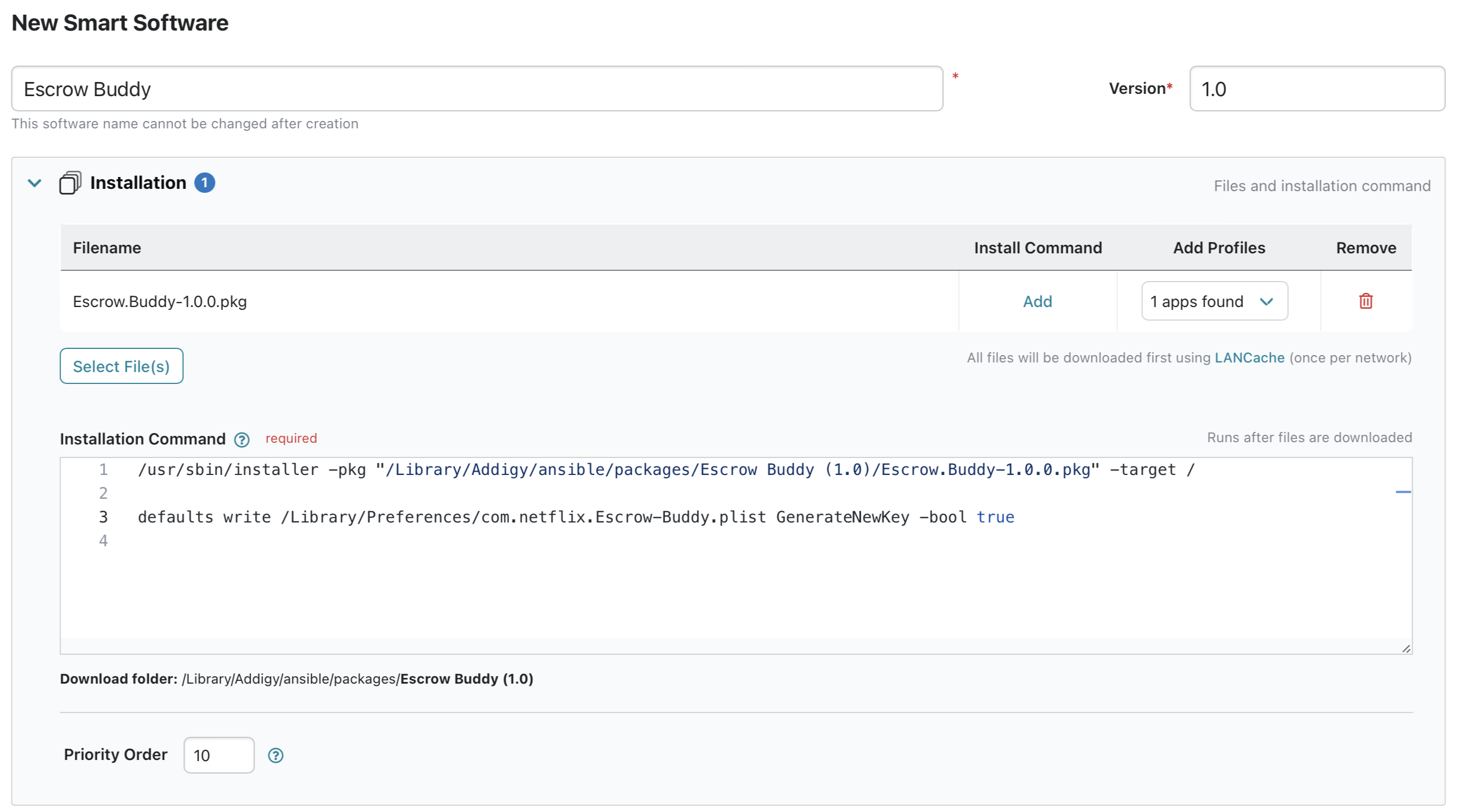Click the Filename column header
Image resolution: width=1459 pixels, height=812 pixels.
(x=107, y=248)
